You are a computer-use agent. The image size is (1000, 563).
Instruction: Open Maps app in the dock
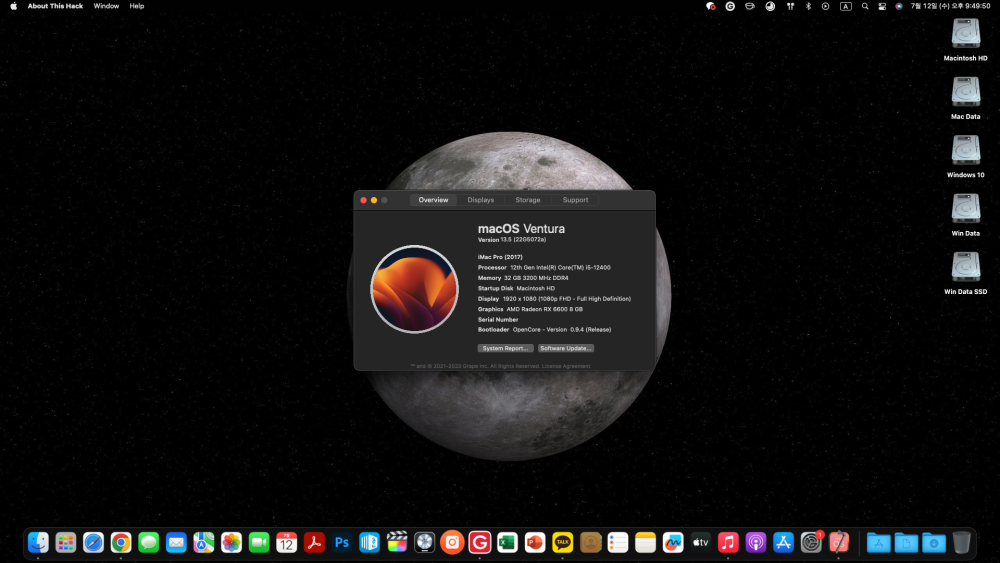pos(203,543)
